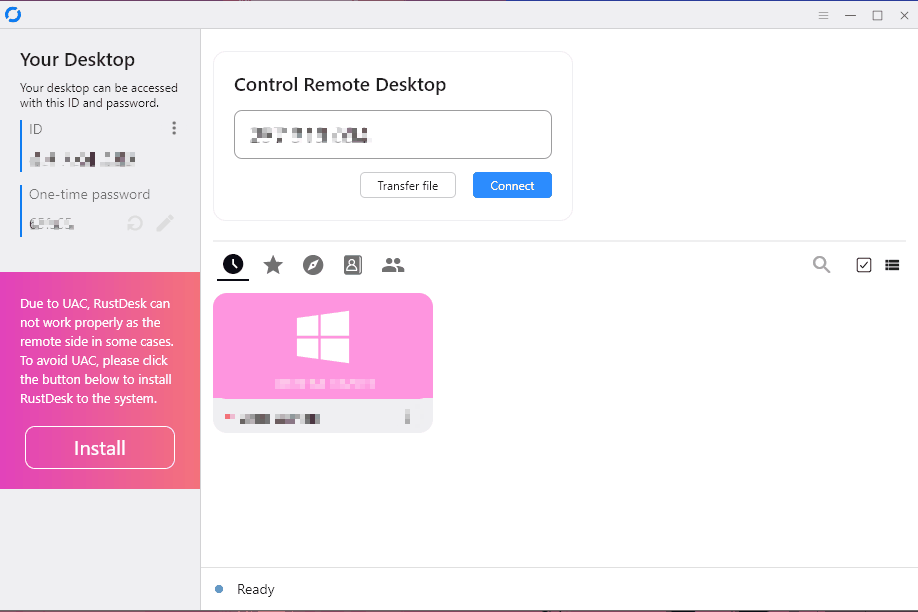918x612 pixels.
Task: Switch to the Recent sessions tab
Action: 233,265
